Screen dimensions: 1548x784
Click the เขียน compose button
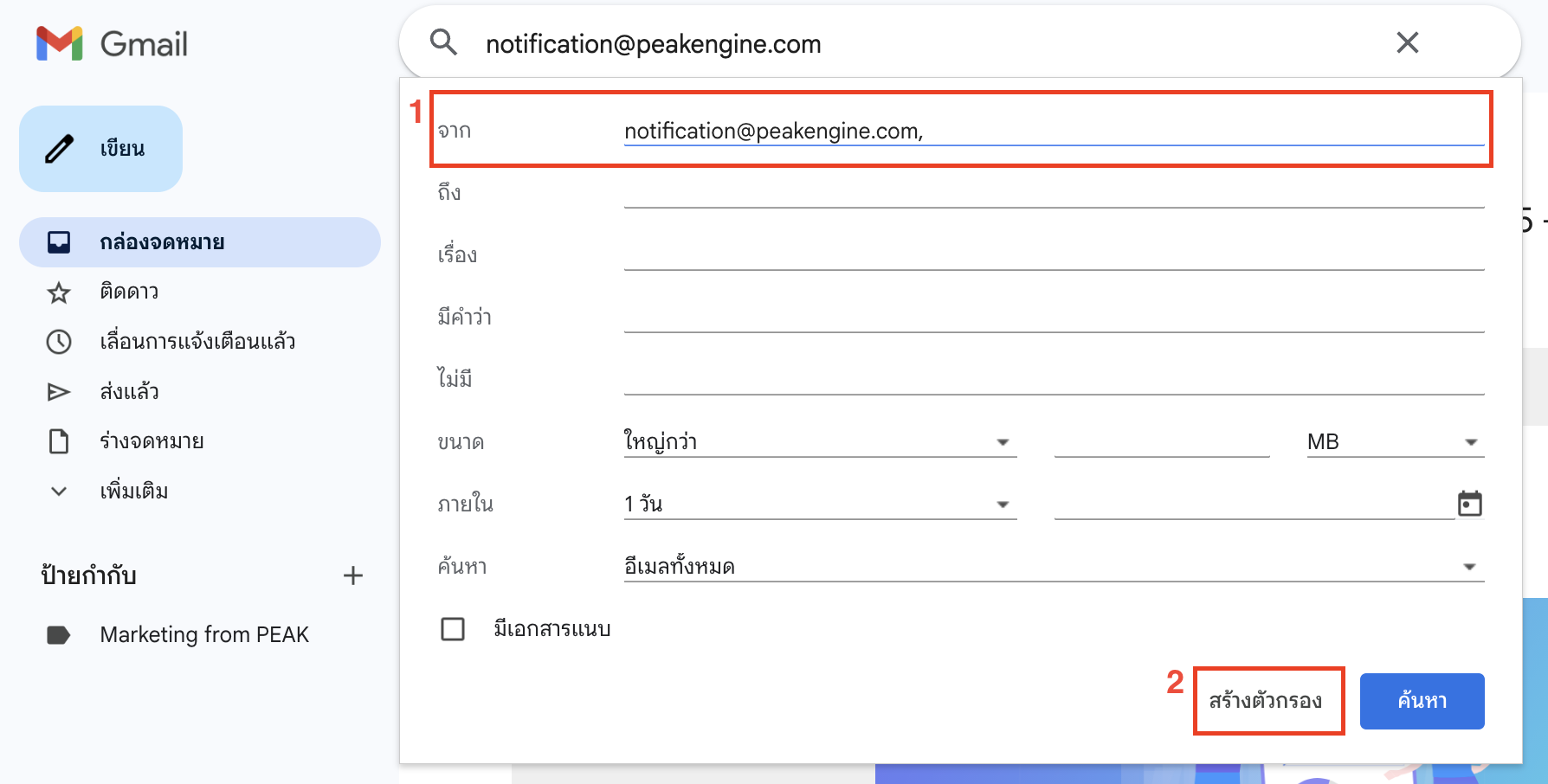pyautogui.click(x=101, y=149)
